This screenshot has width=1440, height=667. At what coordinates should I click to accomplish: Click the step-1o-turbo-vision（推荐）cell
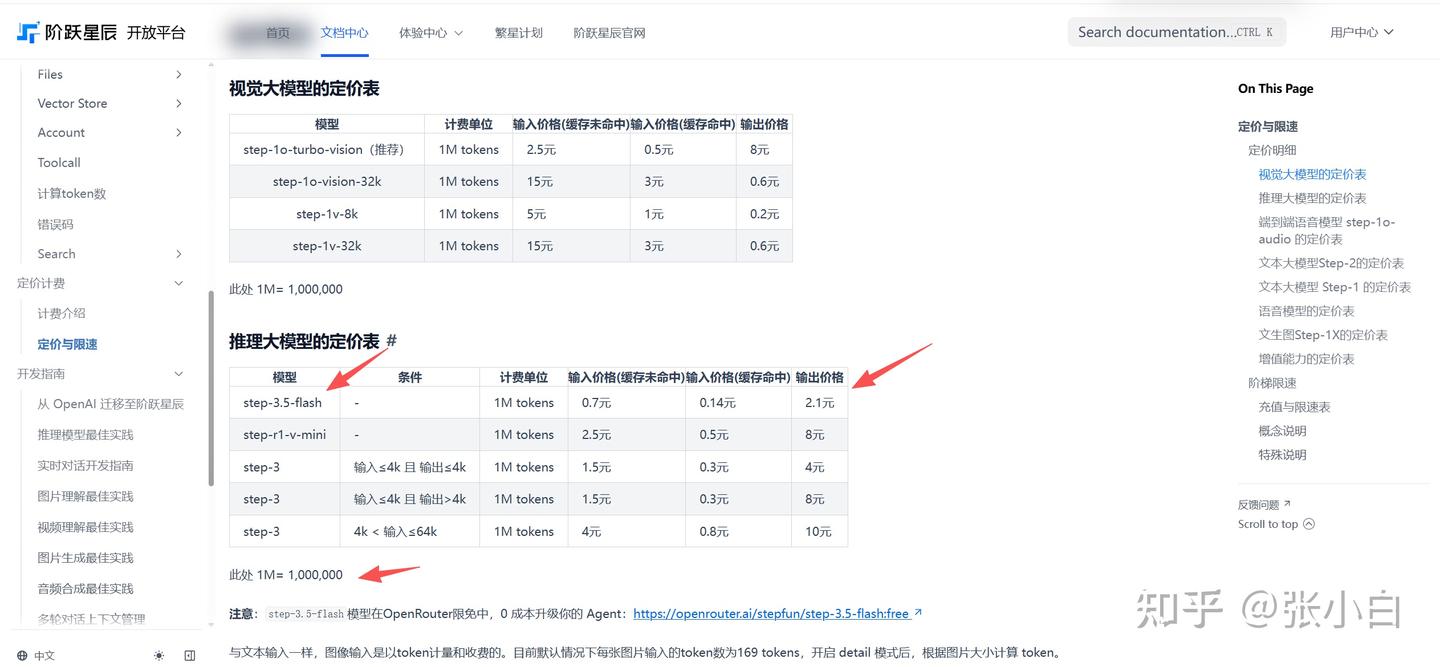327,150
